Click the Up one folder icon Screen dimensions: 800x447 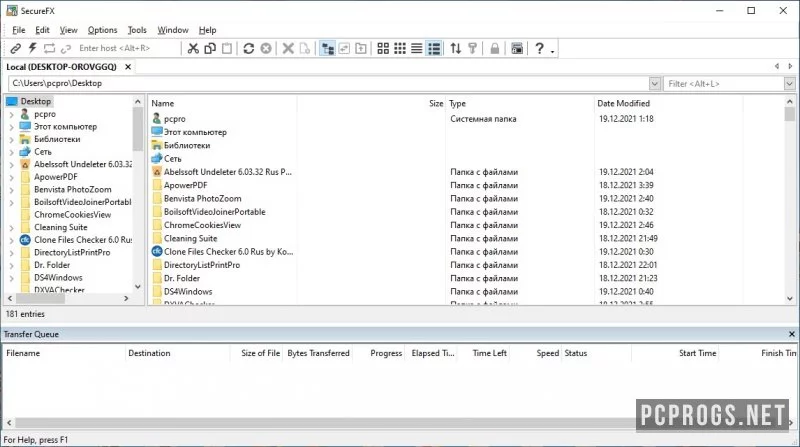361,48
